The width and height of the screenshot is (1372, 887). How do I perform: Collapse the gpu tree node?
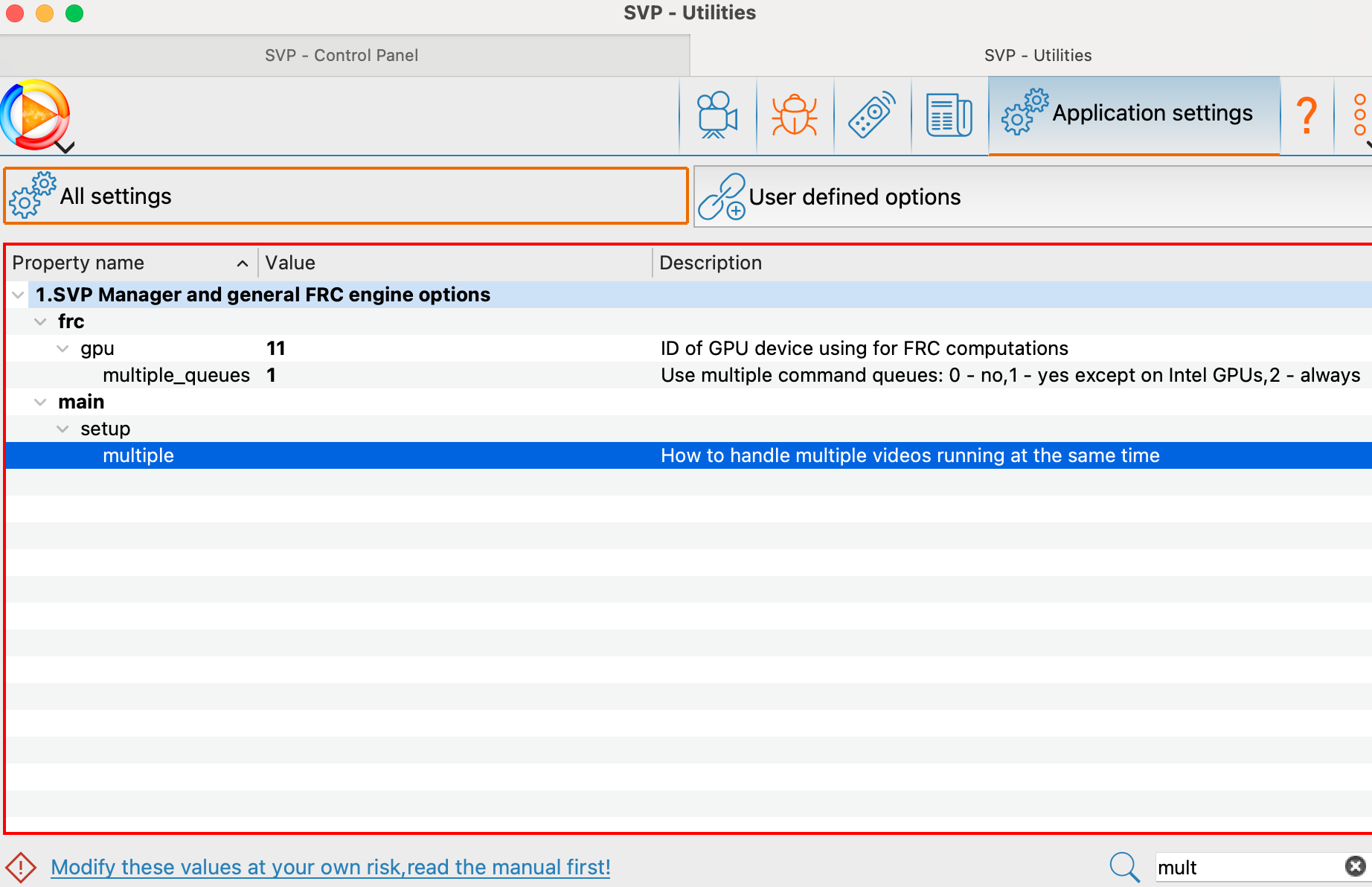pyautogui.click(x=63, y=349)
